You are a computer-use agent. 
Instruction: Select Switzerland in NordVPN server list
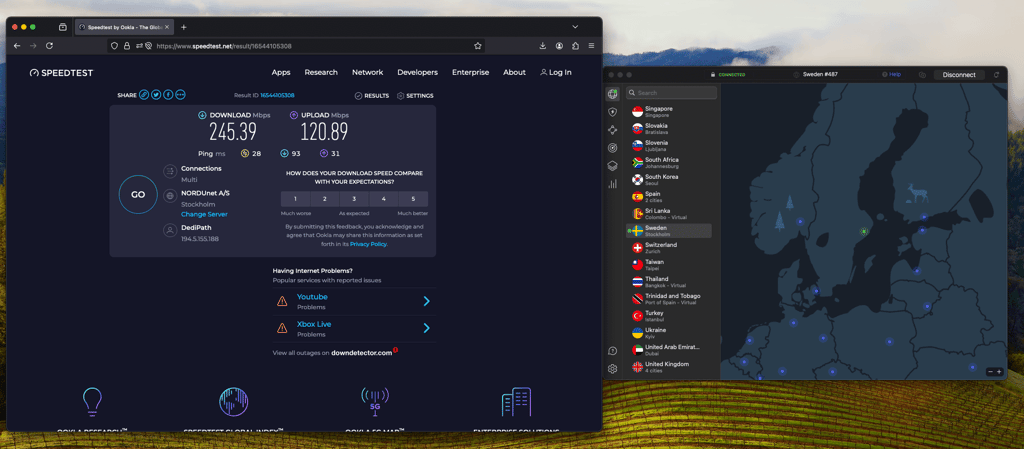pos(669,248)
